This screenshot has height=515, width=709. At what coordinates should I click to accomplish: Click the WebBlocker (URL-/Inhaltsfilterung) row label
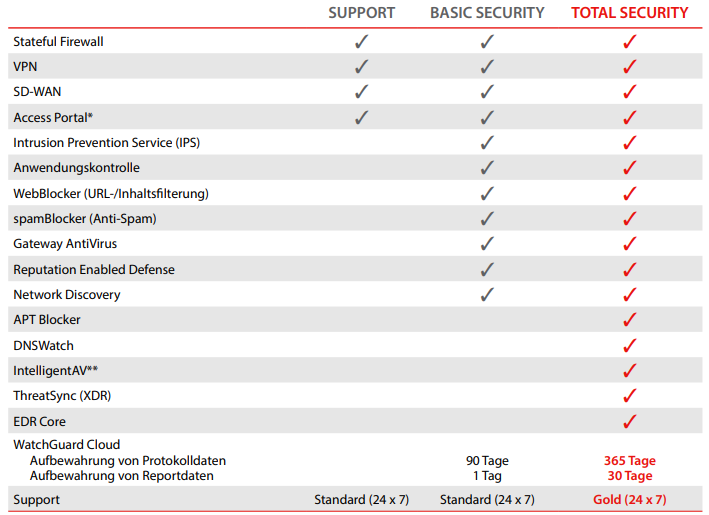click(111, 193)
